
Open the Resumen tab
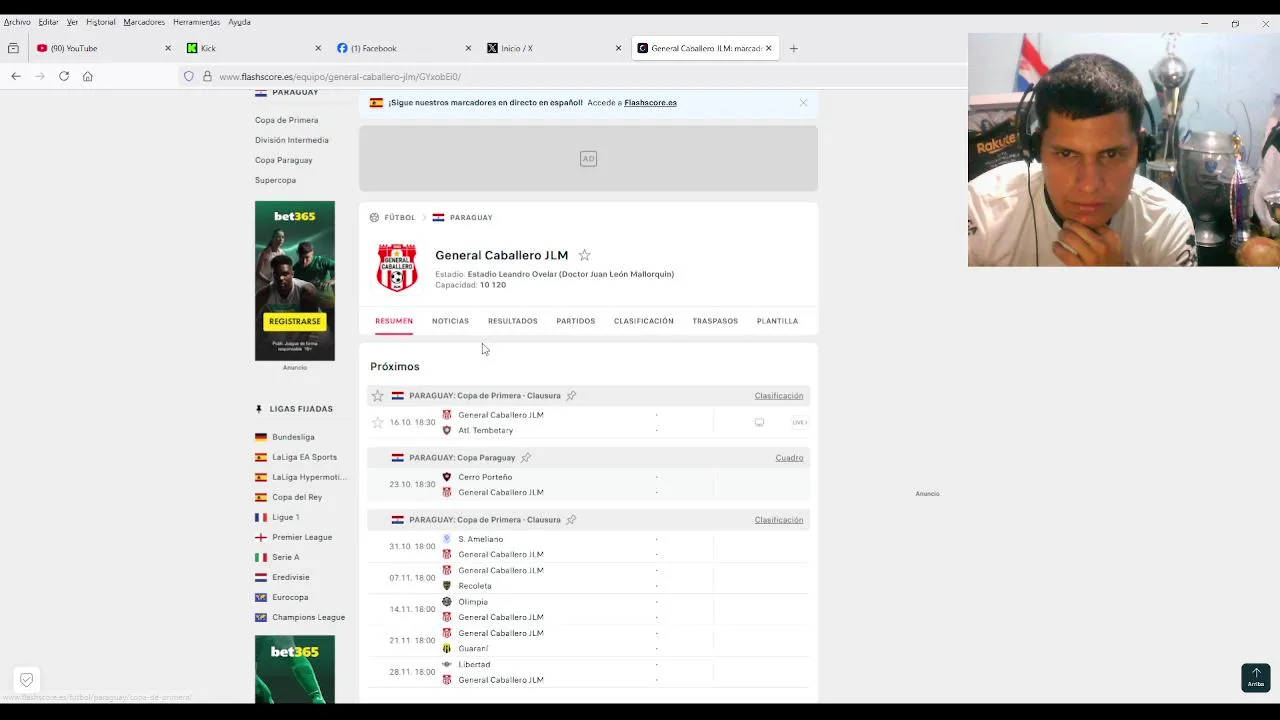pyautogui.click(x=394, y=321)
